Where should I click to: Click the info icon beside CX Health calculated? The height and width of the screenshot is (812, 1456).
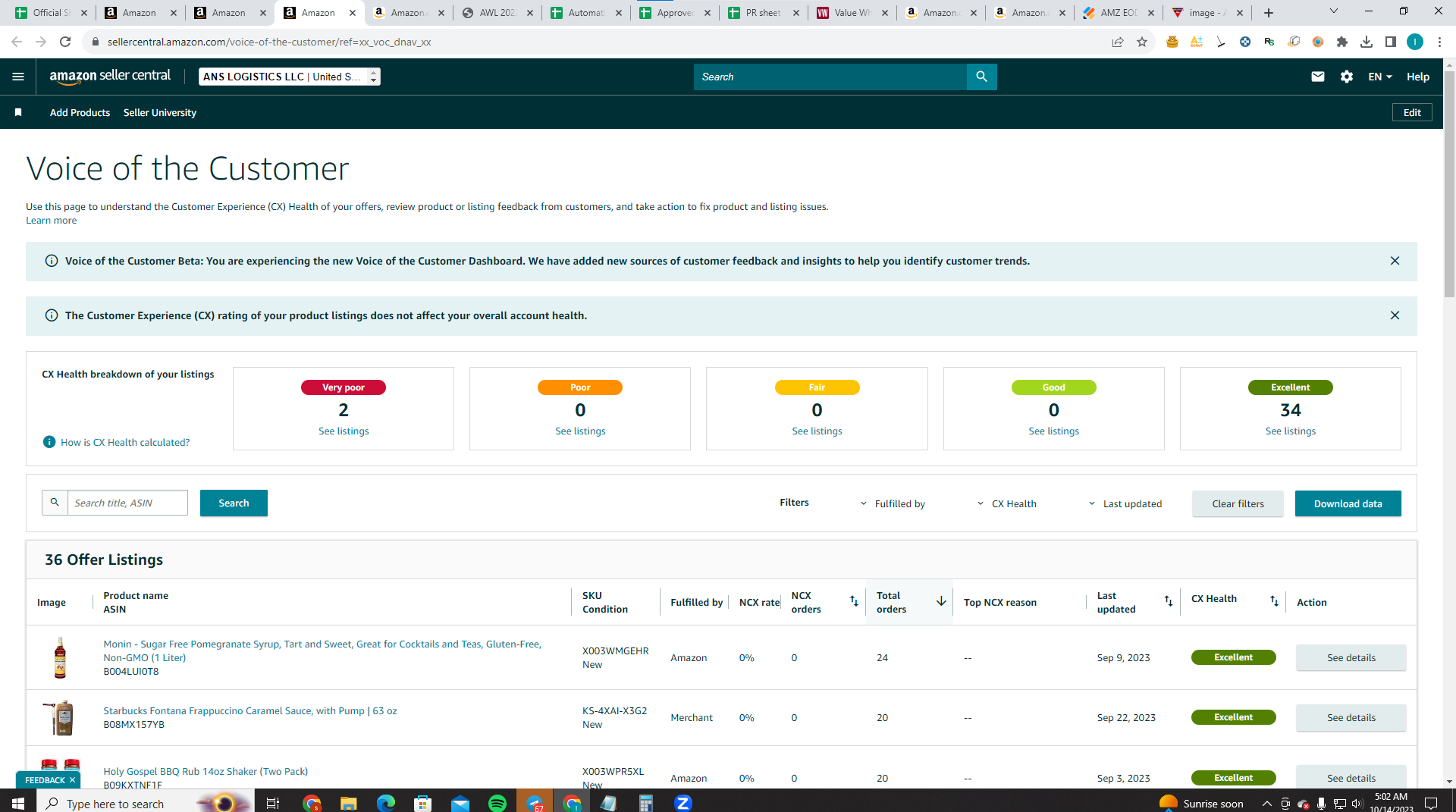[x=49, y=442]
